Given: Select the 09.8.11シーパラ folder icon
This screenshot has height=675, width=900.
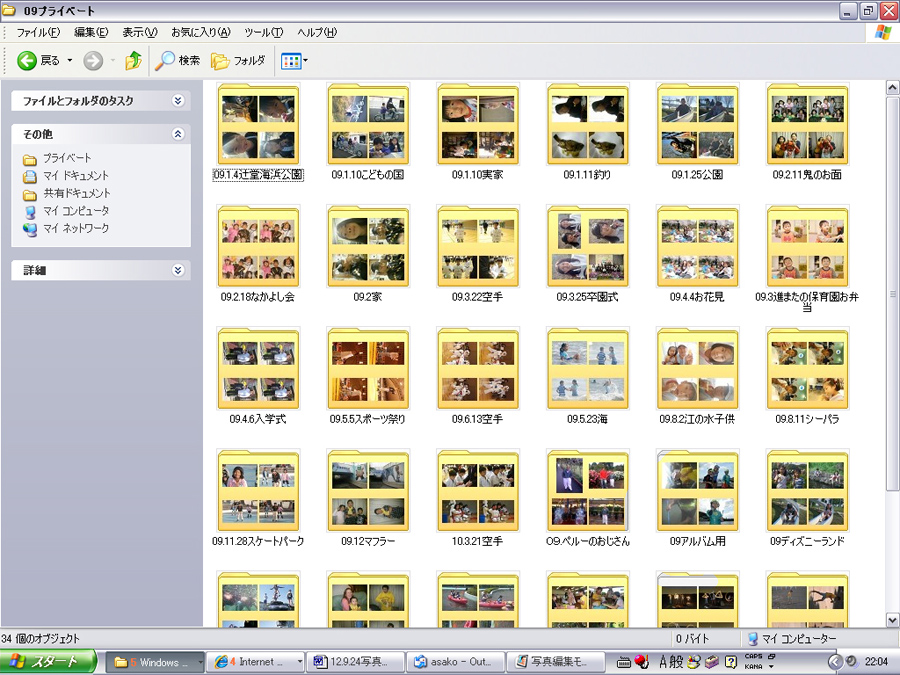Looking at the screenshot, I should (808, 370).
